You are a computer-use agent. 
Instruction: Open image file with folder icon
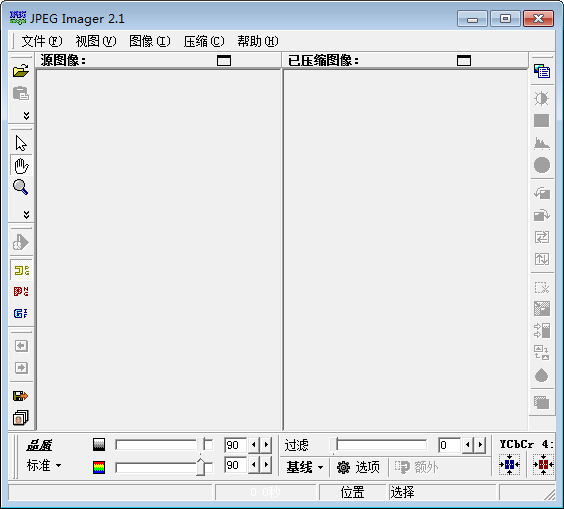point(21,71)
